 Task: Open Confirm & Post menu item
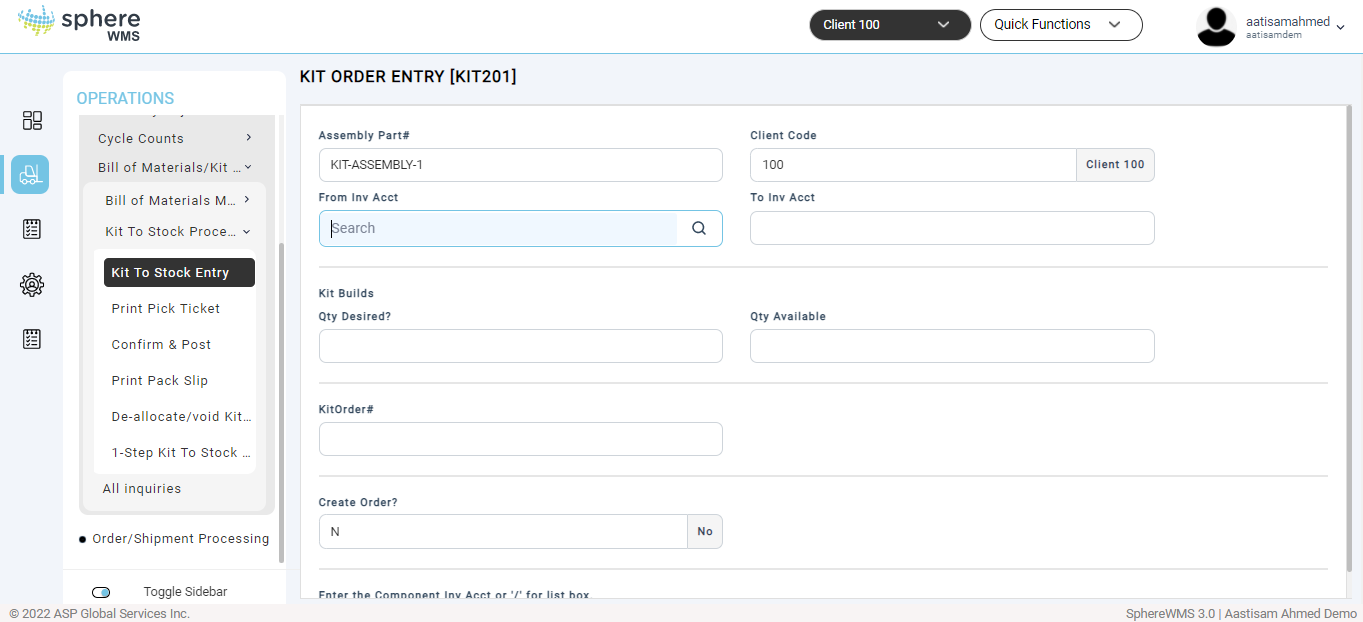click(161, 344)
